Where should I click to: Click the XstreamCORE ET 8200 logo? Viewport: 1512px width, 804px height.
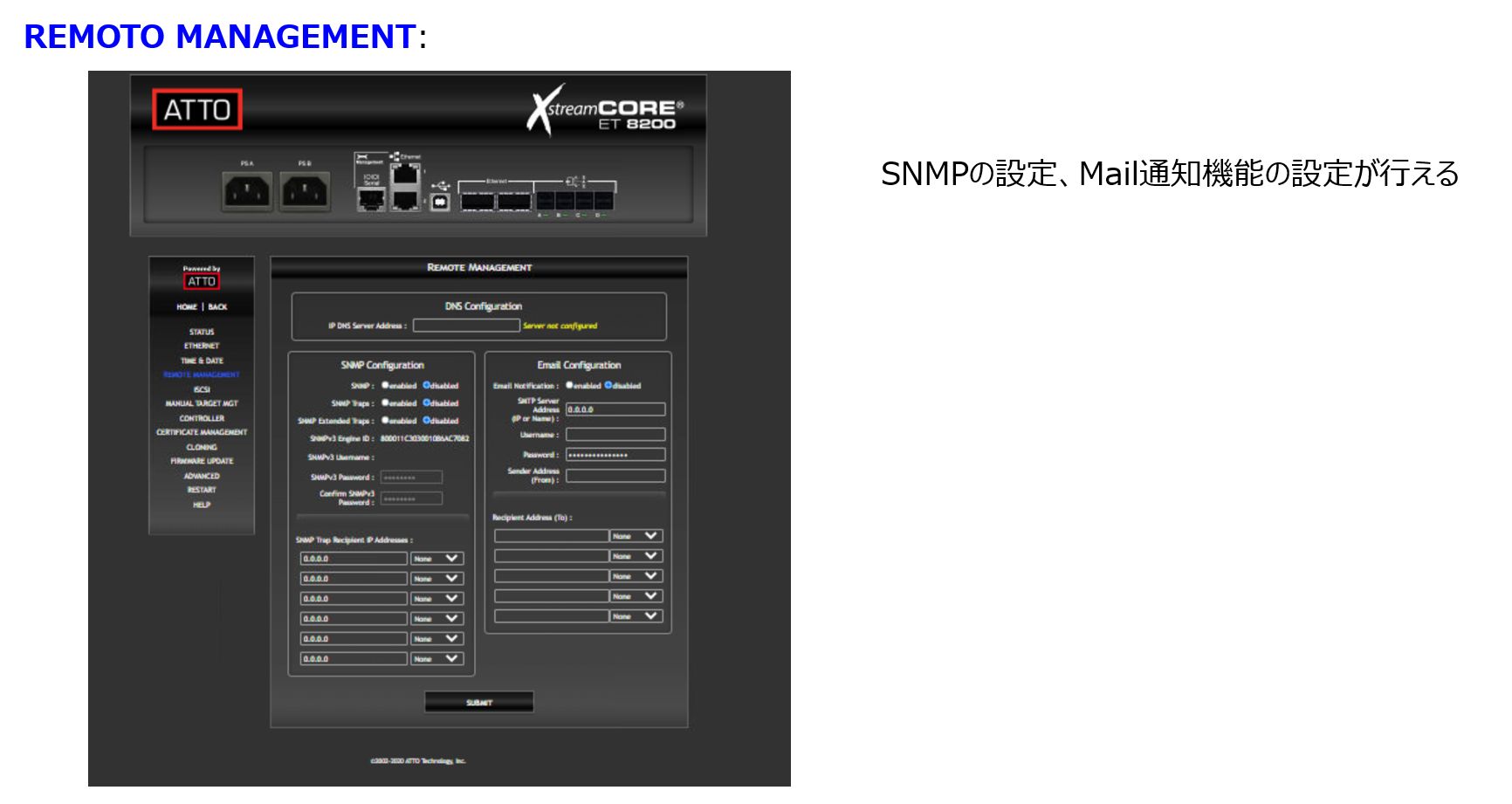tap(605, 111)
